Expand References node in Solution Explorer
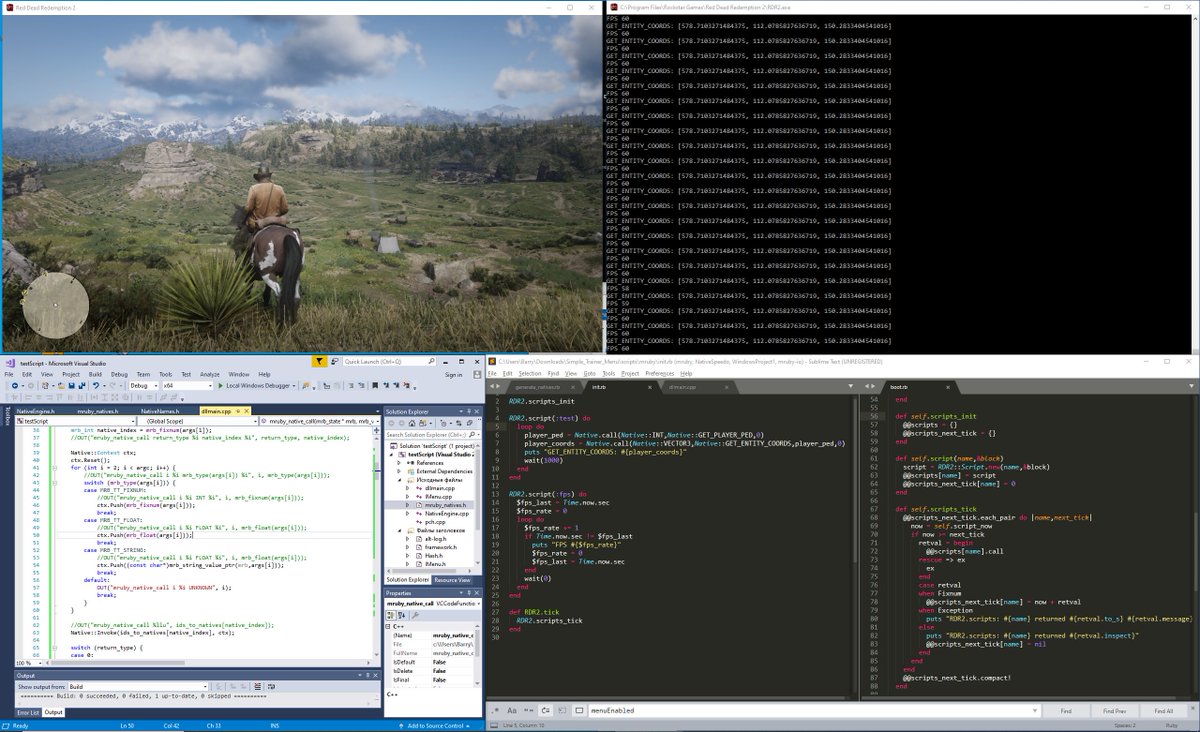1200x732 pixels. [398, 463]
